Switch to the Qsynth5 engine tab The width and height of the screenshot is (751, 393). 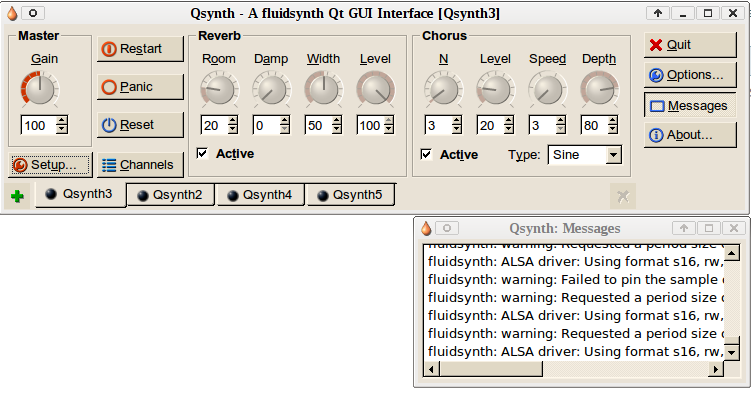pos(351,195)
